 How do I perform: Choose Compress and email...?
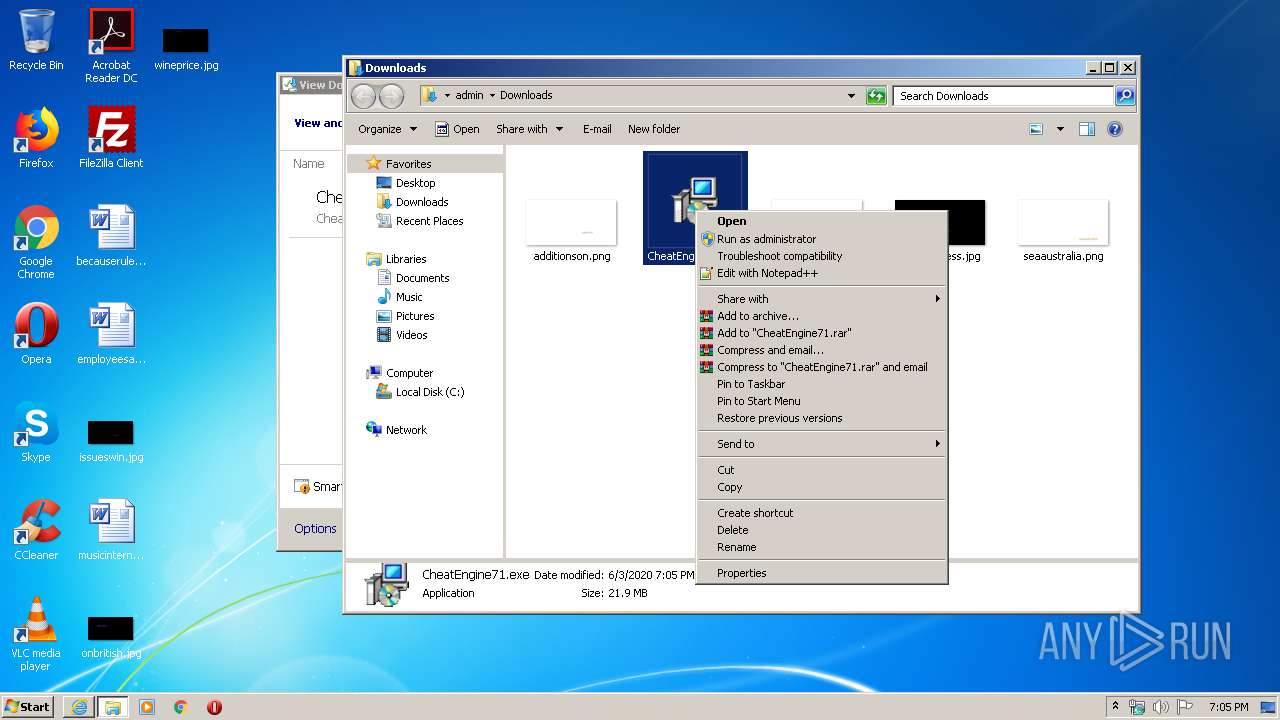coord(822,350)
